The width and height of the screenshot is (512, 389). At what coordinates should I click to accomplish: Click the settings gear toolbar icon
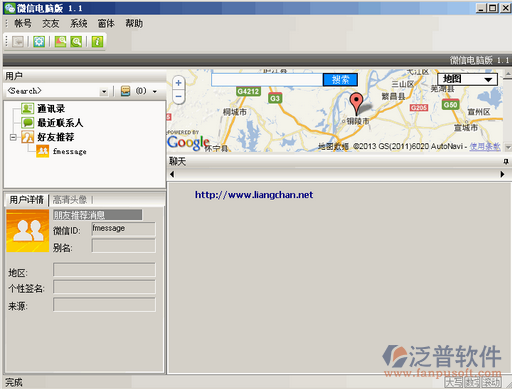39,42
